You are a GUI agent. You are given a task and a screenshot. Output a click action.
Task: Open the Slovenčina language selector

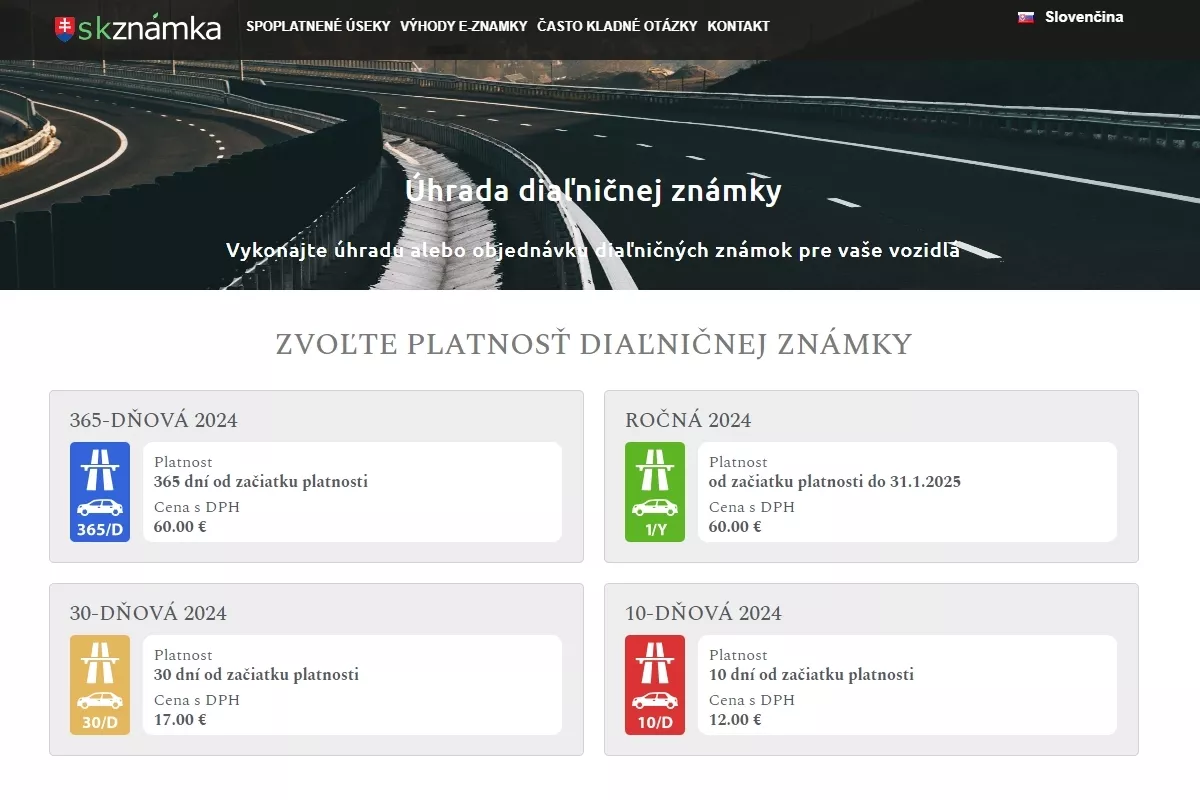coord(1083,17)
